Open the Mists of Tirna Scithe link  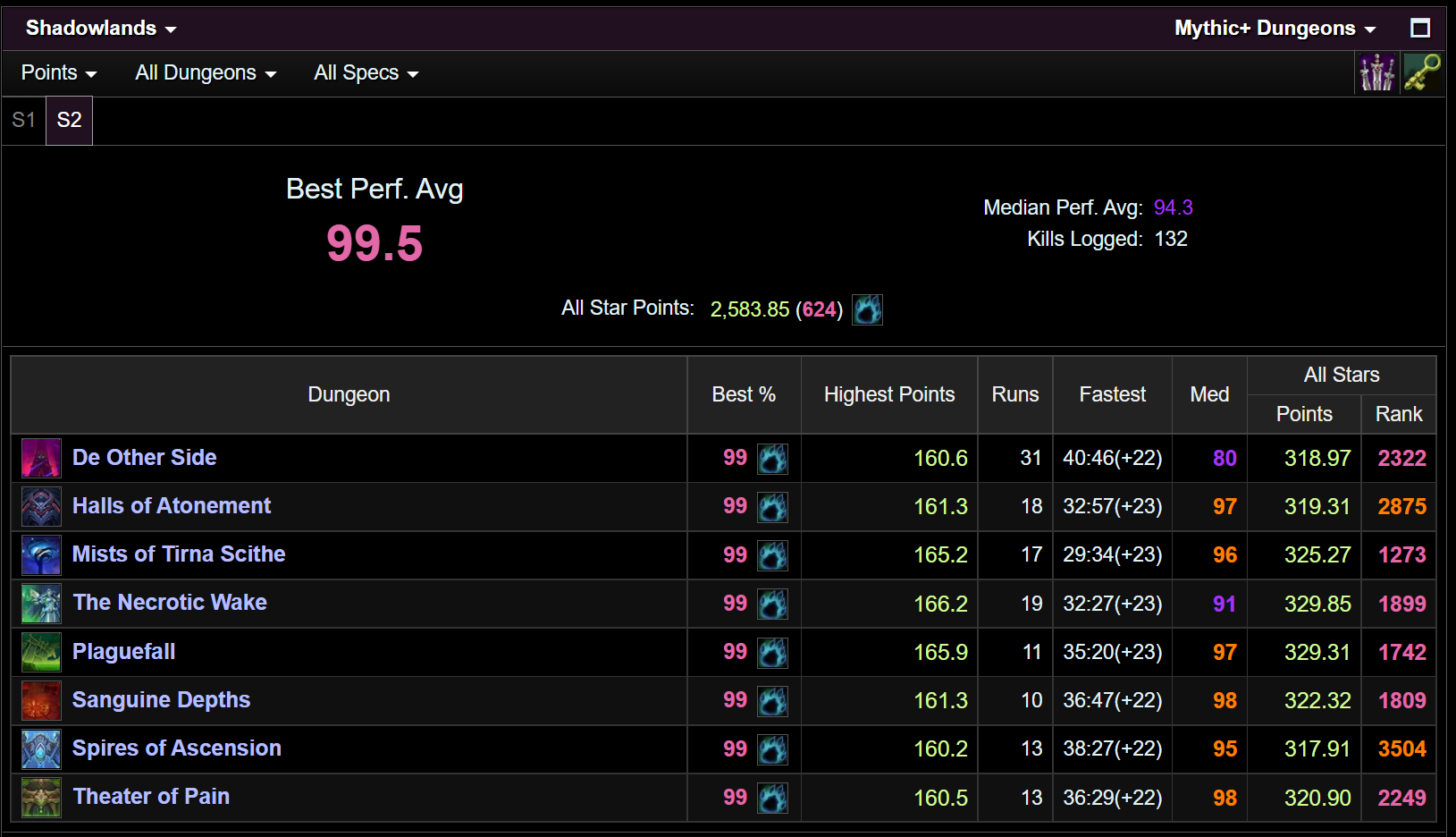pyautogui.click(x=179, y=554)
